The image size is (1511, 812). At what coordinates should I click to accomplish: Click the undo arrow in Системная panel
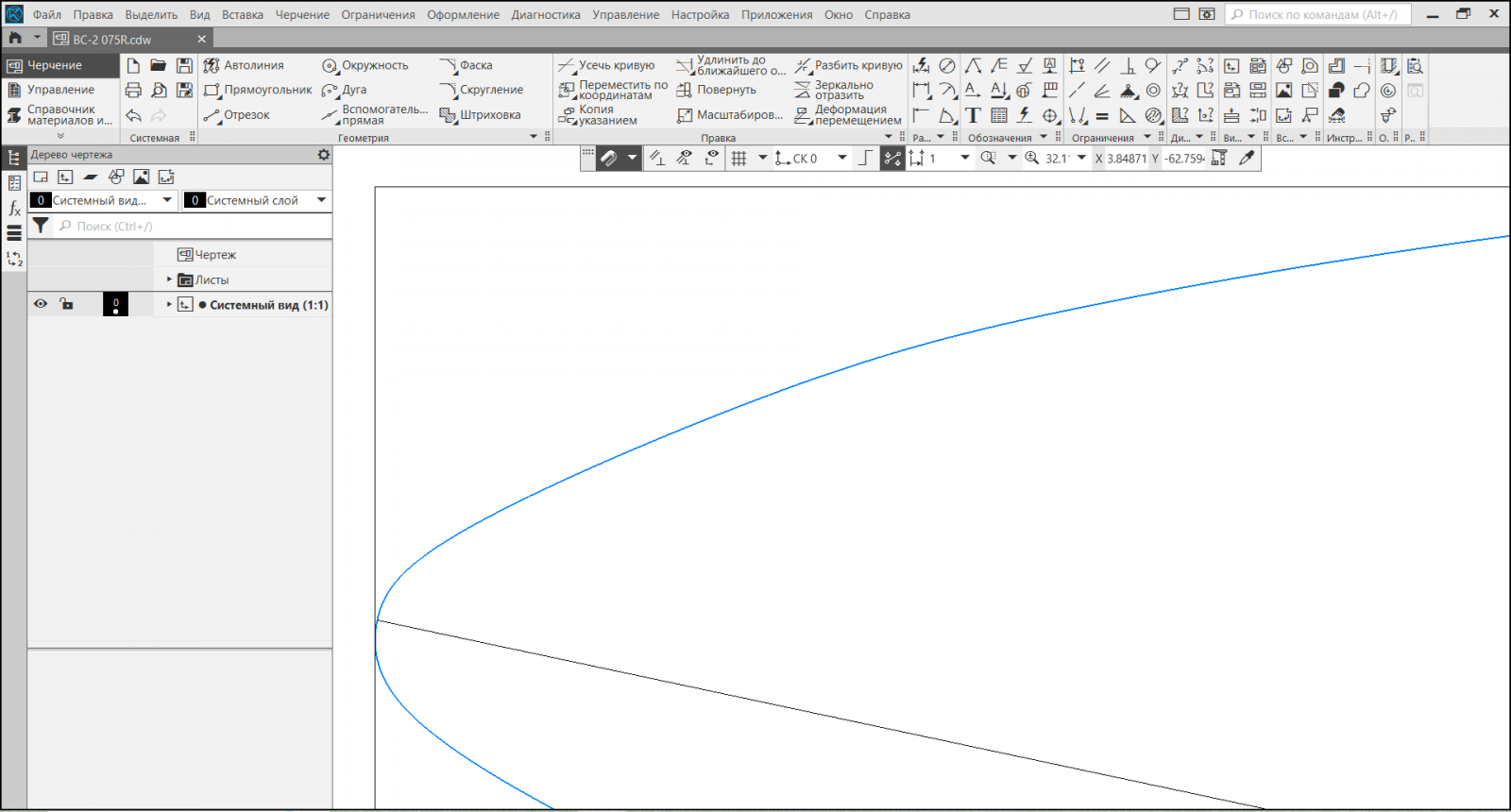click(133, 115)
